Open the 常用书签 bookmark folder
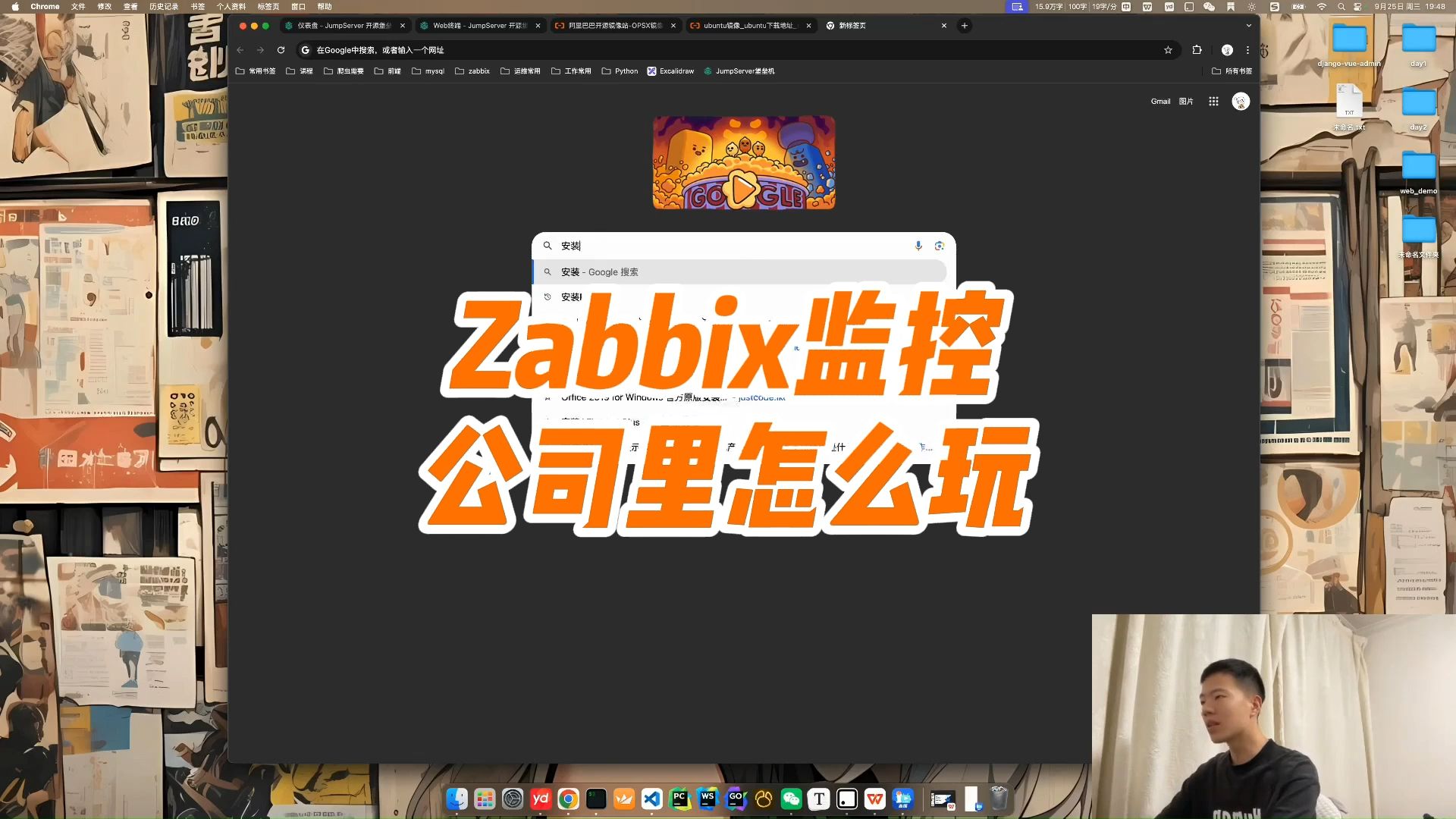This screenshot has width=1456, height=819. point(256,71)
